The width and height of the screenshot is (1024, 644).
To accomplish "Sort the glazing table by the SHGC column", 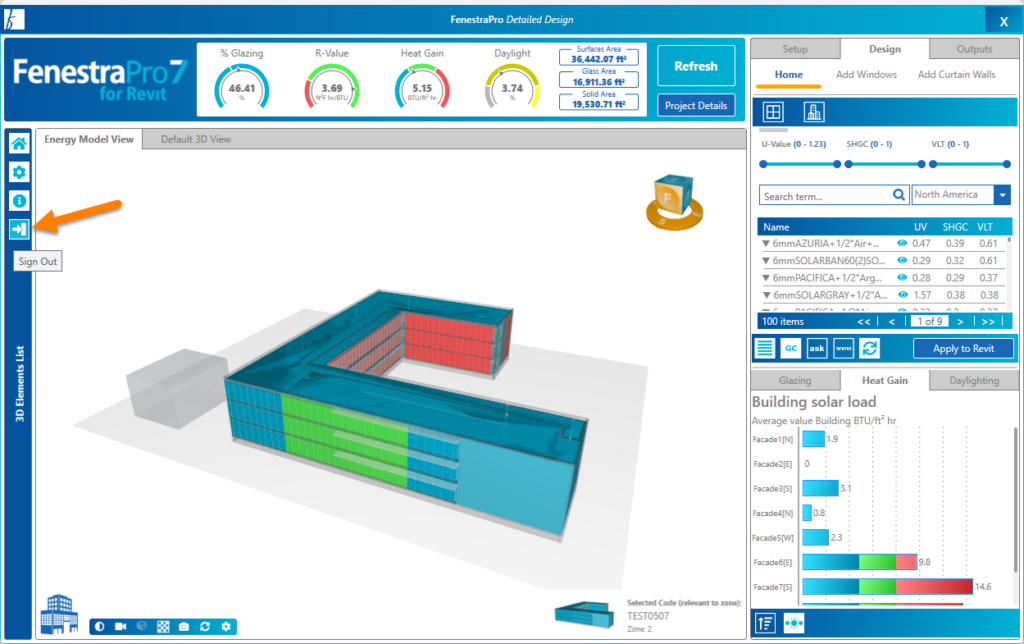I will (x=955, y=227).
